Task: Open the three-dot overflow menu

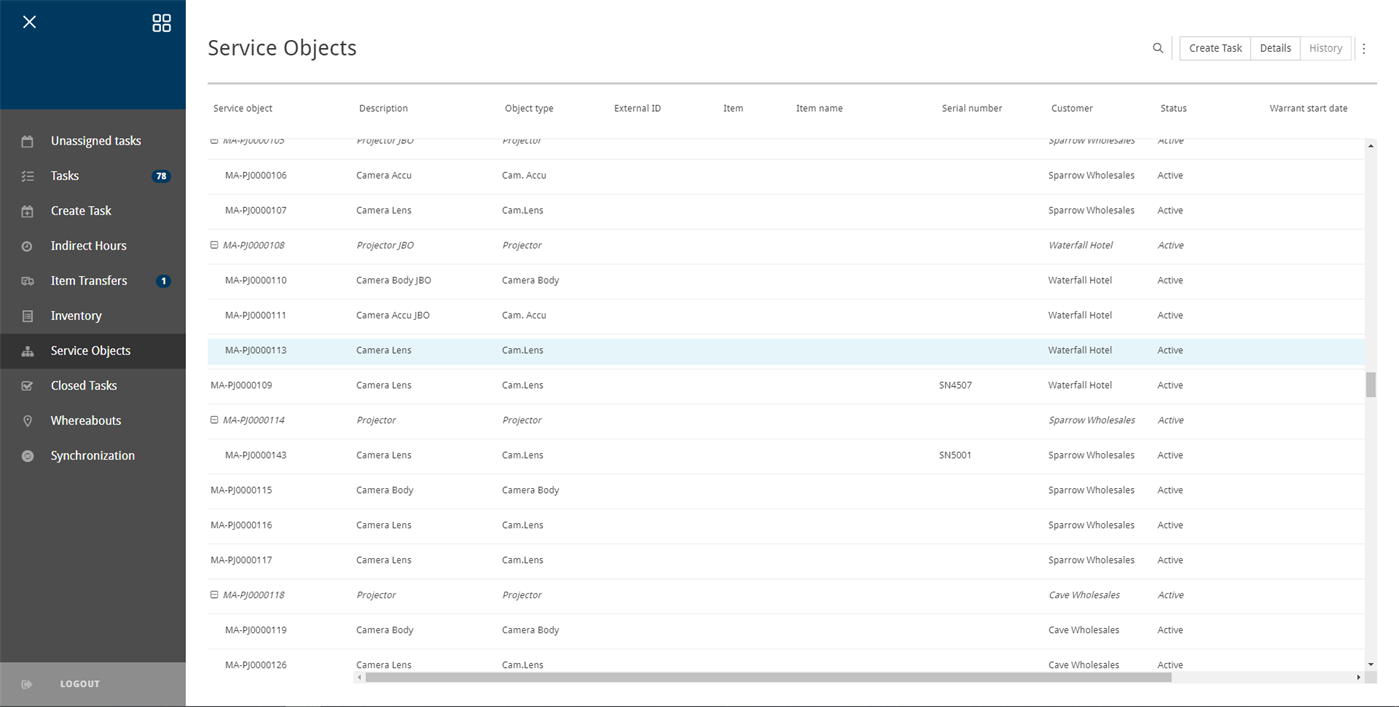Action: point(1364,47)
